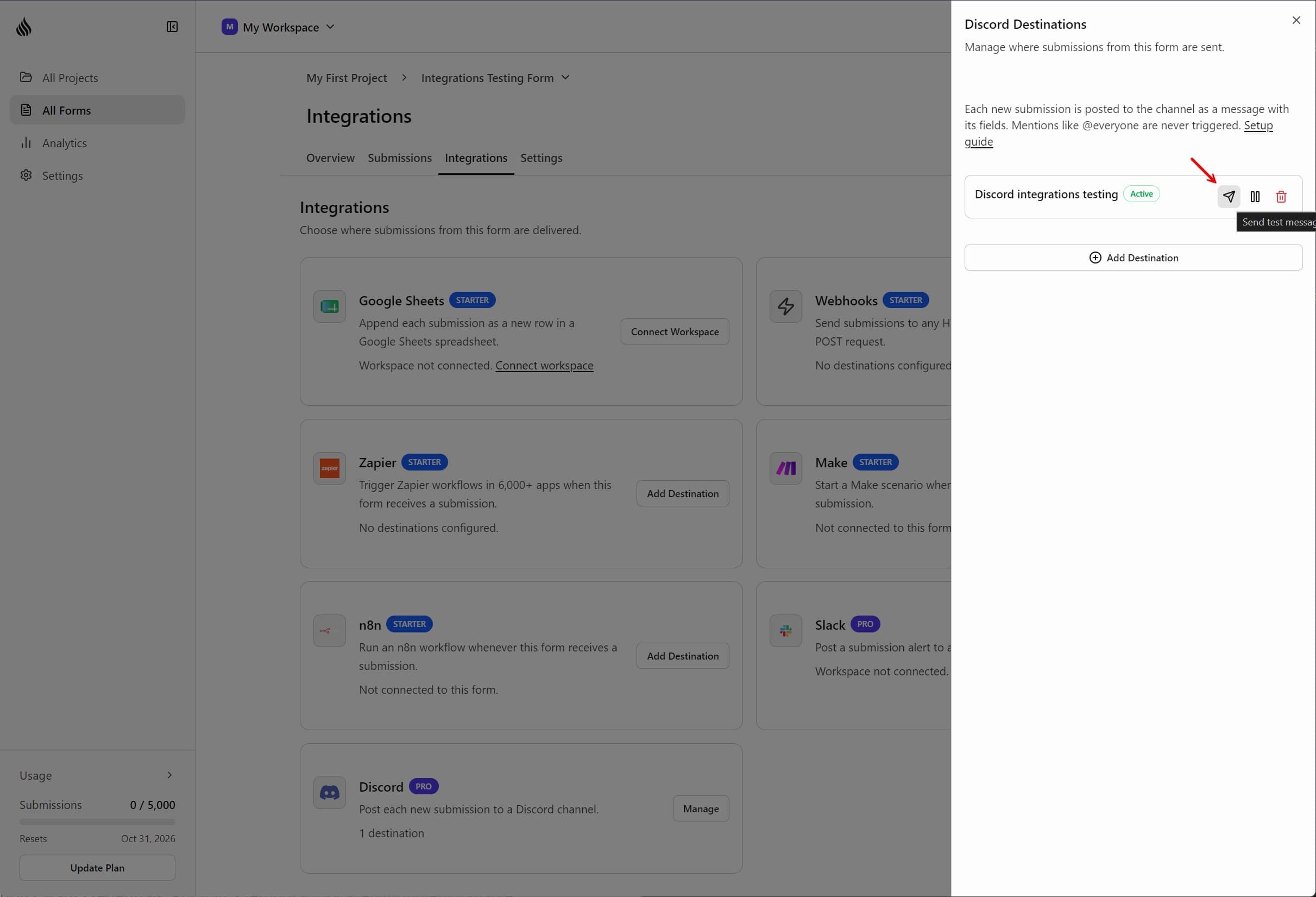Open sidebar Settings with gear icon

97,175
